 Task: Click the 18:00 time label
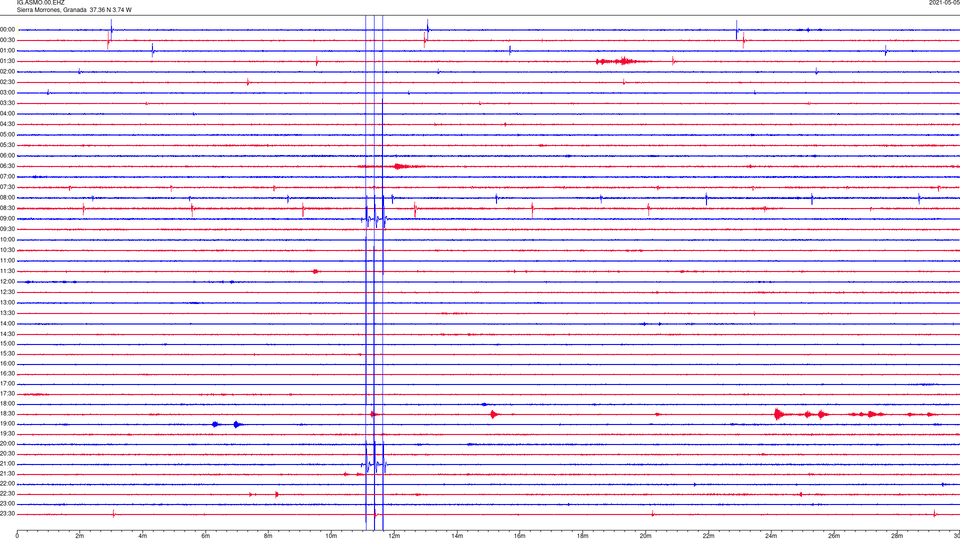[8, 403]
